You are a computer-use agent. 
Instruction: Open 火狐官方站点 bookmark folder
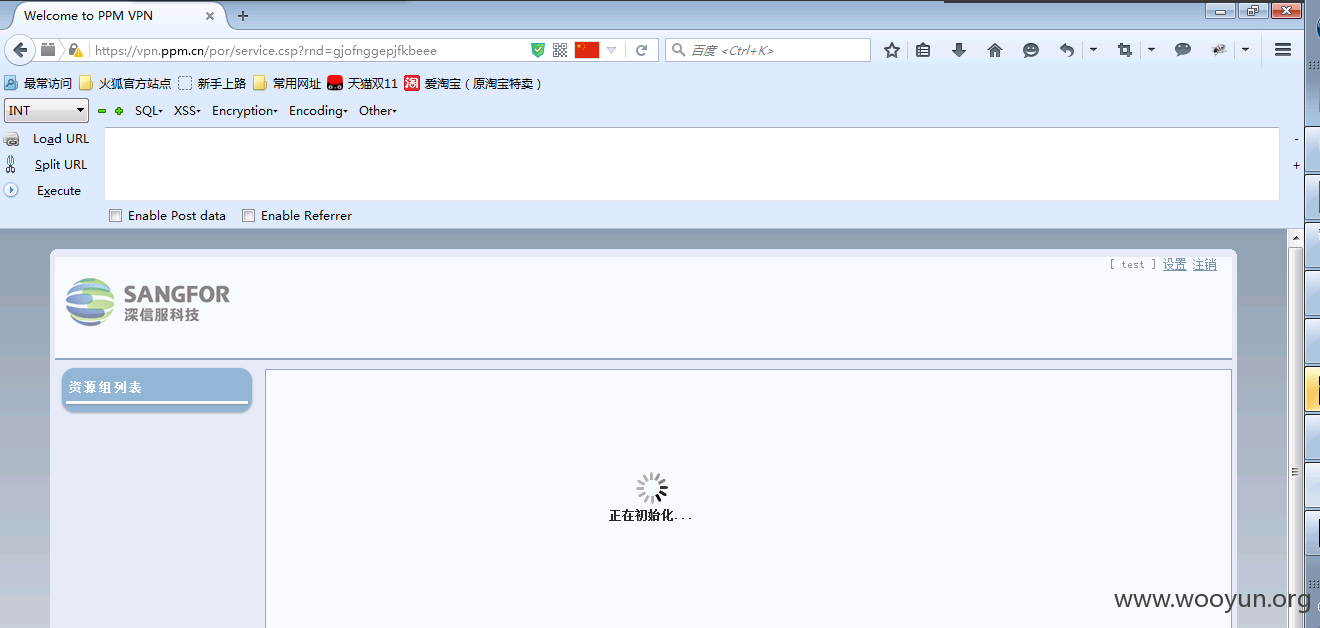[125, 84]
